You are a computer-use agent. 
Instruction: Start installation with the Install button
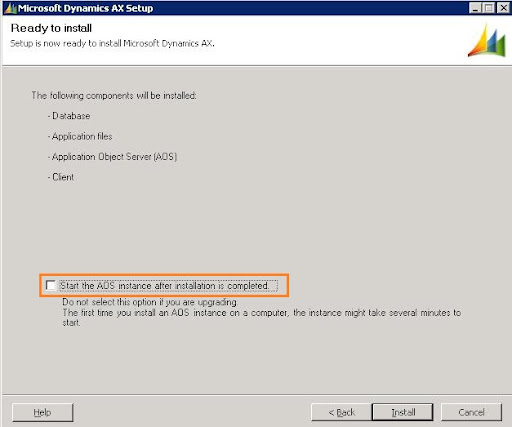403,413
